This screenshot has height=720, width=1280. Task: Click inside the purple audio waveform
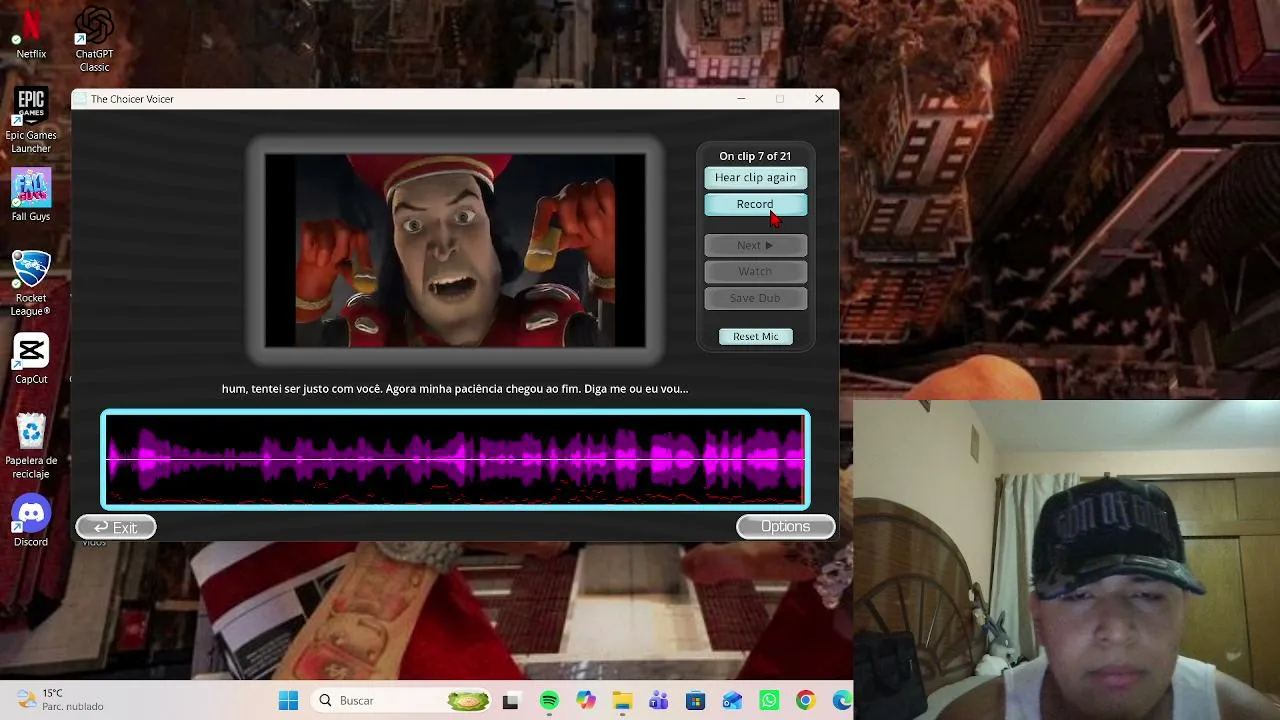click(x=455, y=460)
